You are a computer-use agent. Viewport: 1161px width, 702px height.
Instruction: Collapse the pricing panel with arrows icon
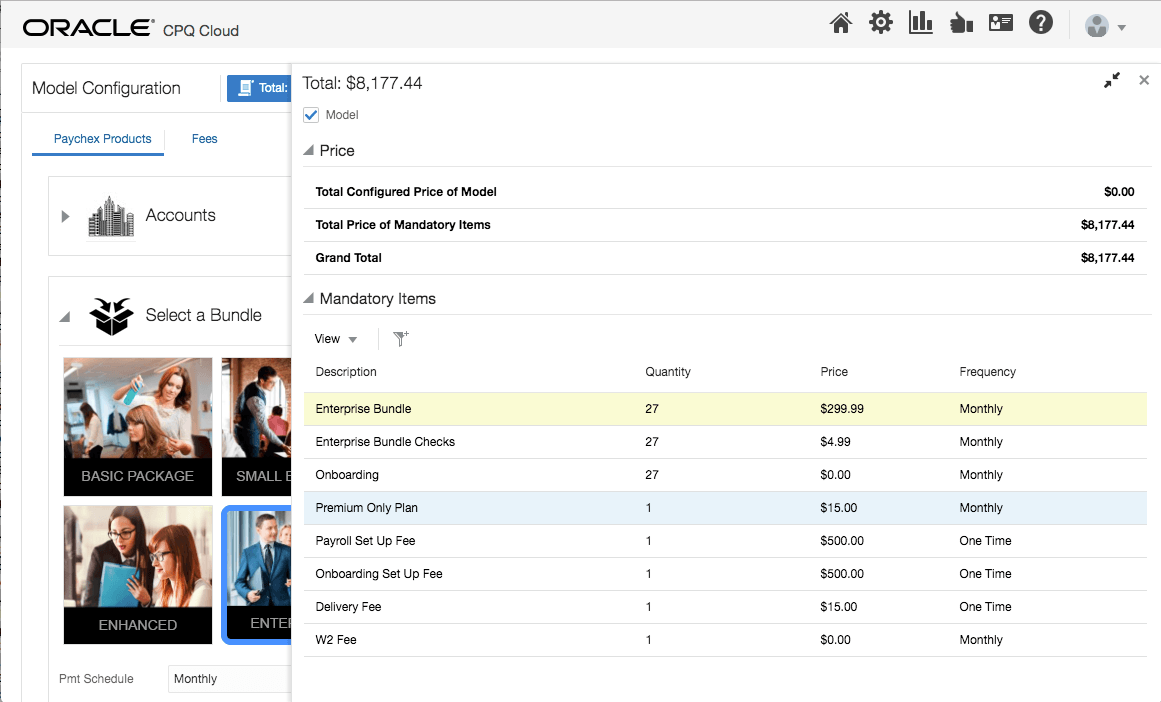point(1112,80)
